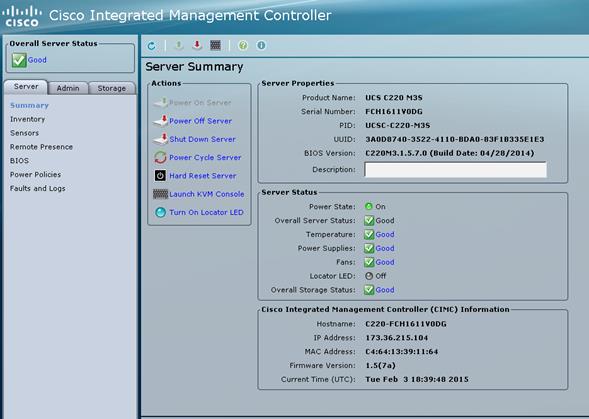The width and height of the screenshot is (589, 419).
Task: Click the KVM console toolbar icon
Action: point(215,46)
